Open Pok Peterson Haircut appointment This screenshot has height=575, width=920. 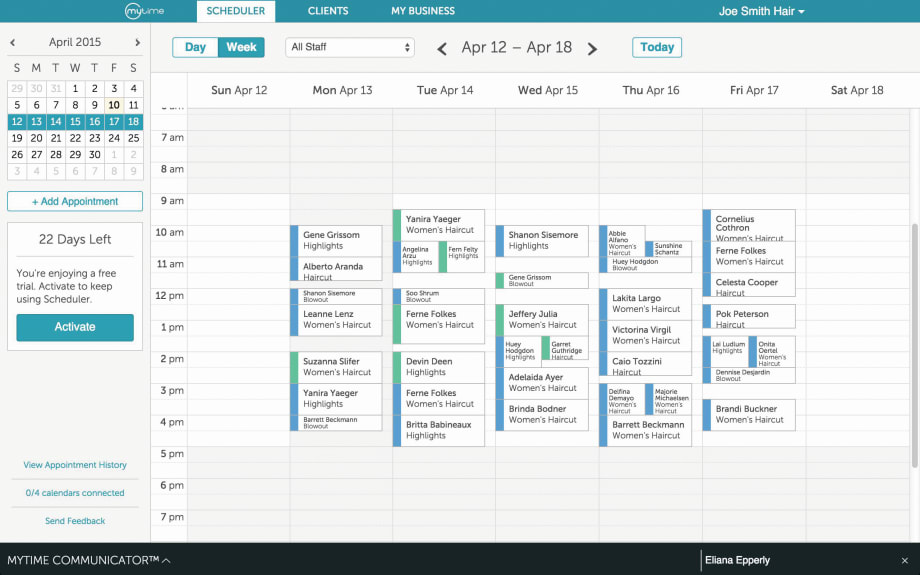[749, 316]
